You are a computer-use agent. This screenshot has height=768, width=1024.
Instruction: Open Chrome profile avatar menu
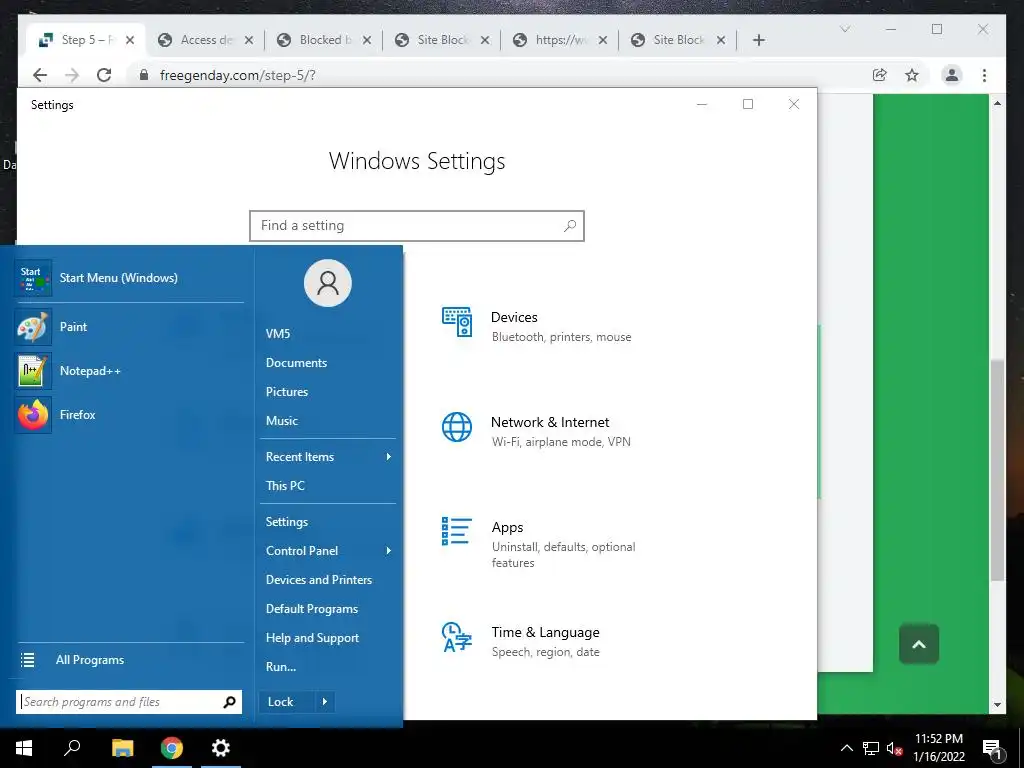point(952,75)
